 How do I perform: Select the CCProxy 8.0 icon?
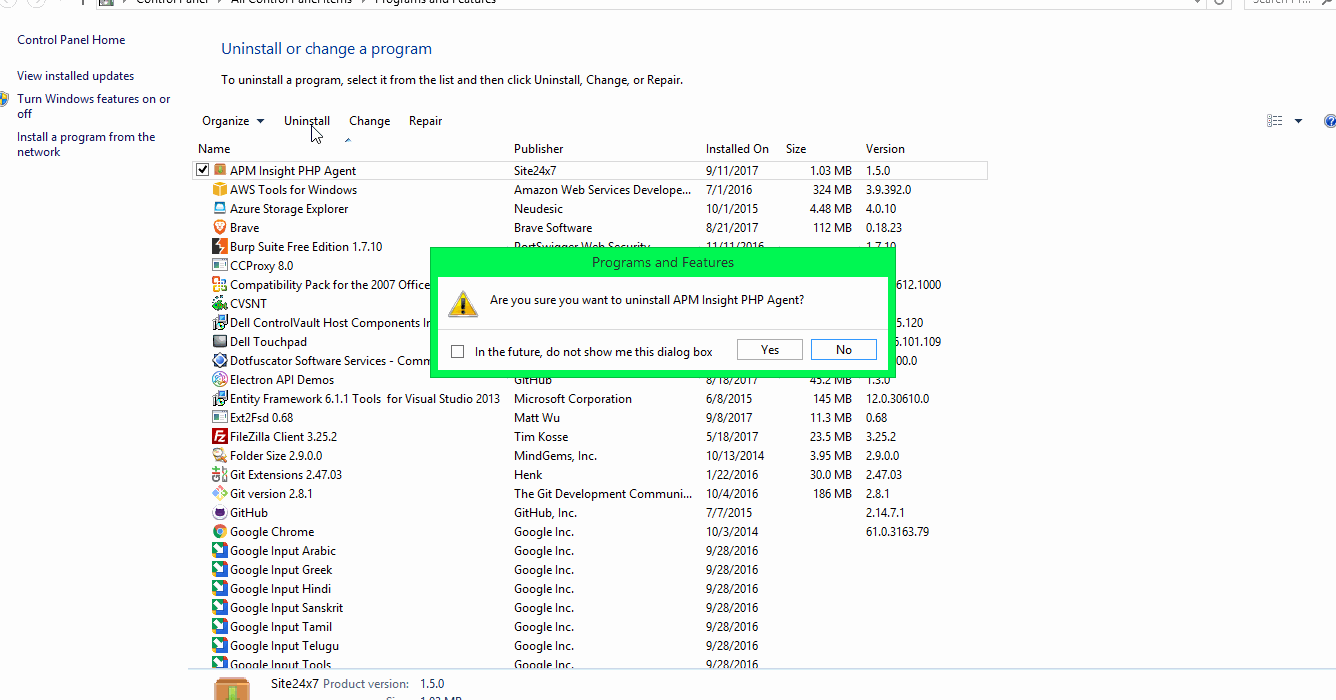219,265
